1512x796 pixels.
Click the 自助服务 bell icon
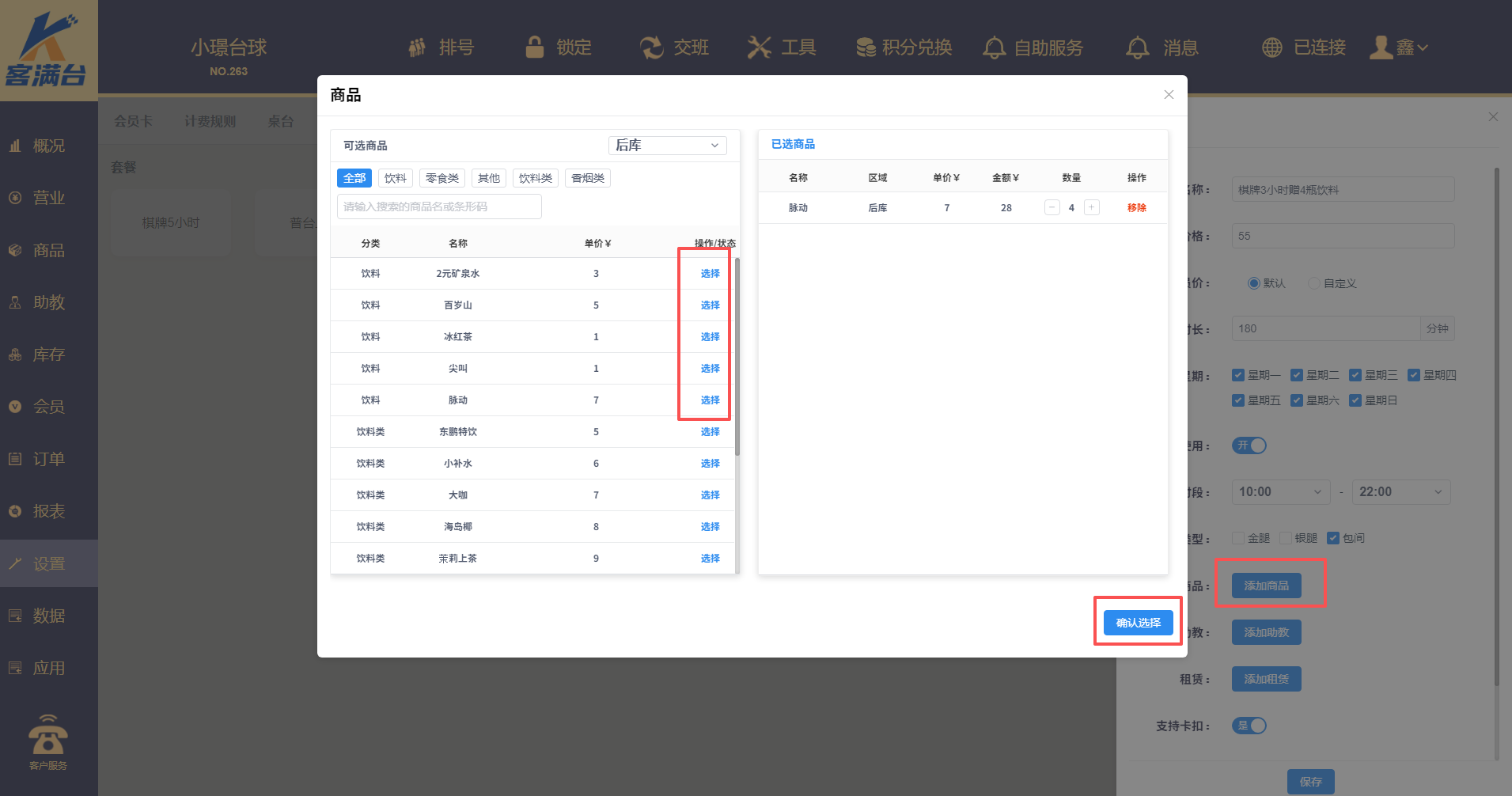(x=994, y=47)
